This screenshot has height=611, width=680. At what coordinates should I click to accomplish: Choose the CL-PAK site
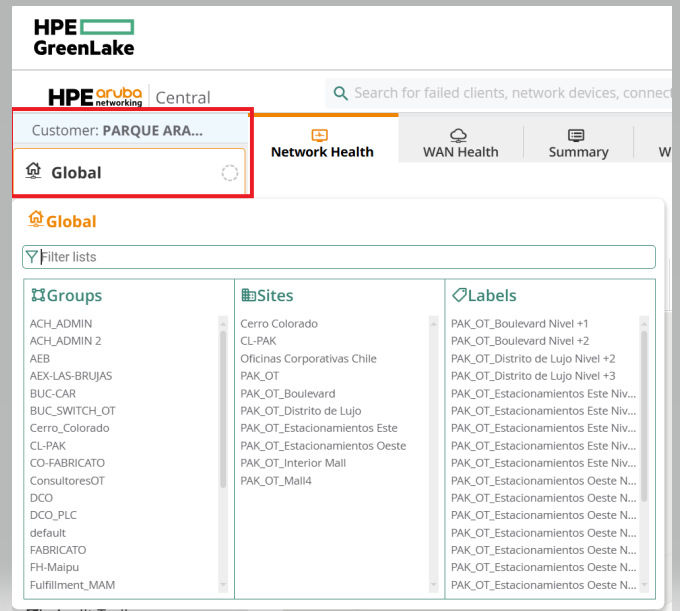point(258,341)
